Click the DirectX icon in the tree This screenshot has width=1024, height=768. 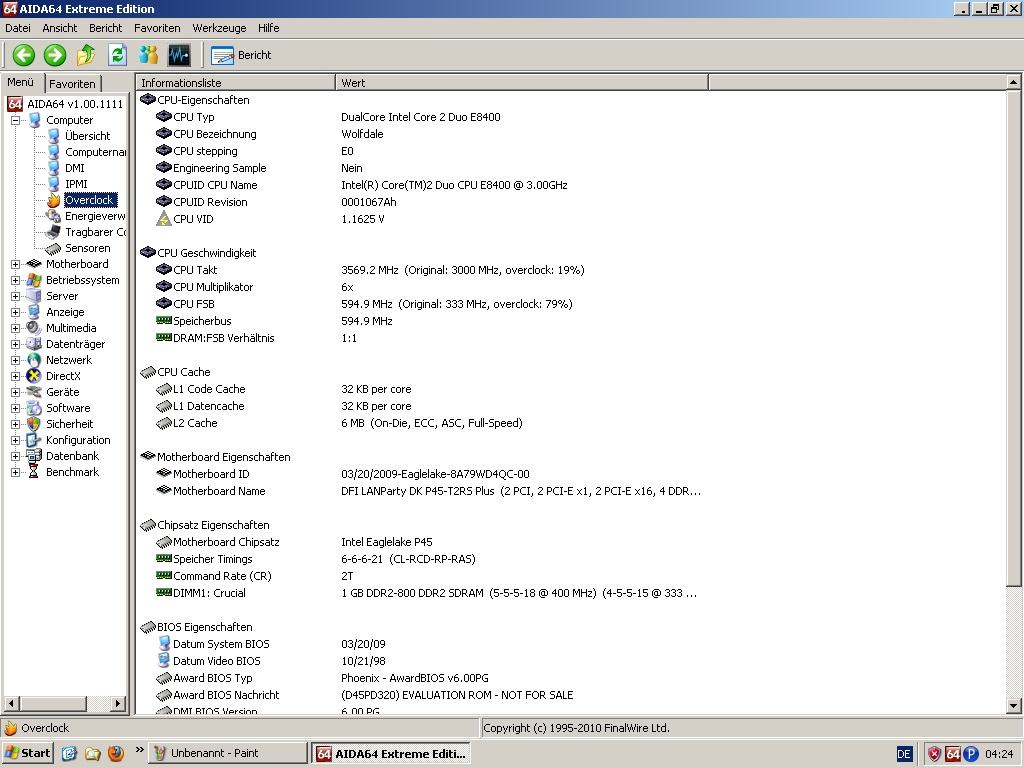click(x=33, y=376)
